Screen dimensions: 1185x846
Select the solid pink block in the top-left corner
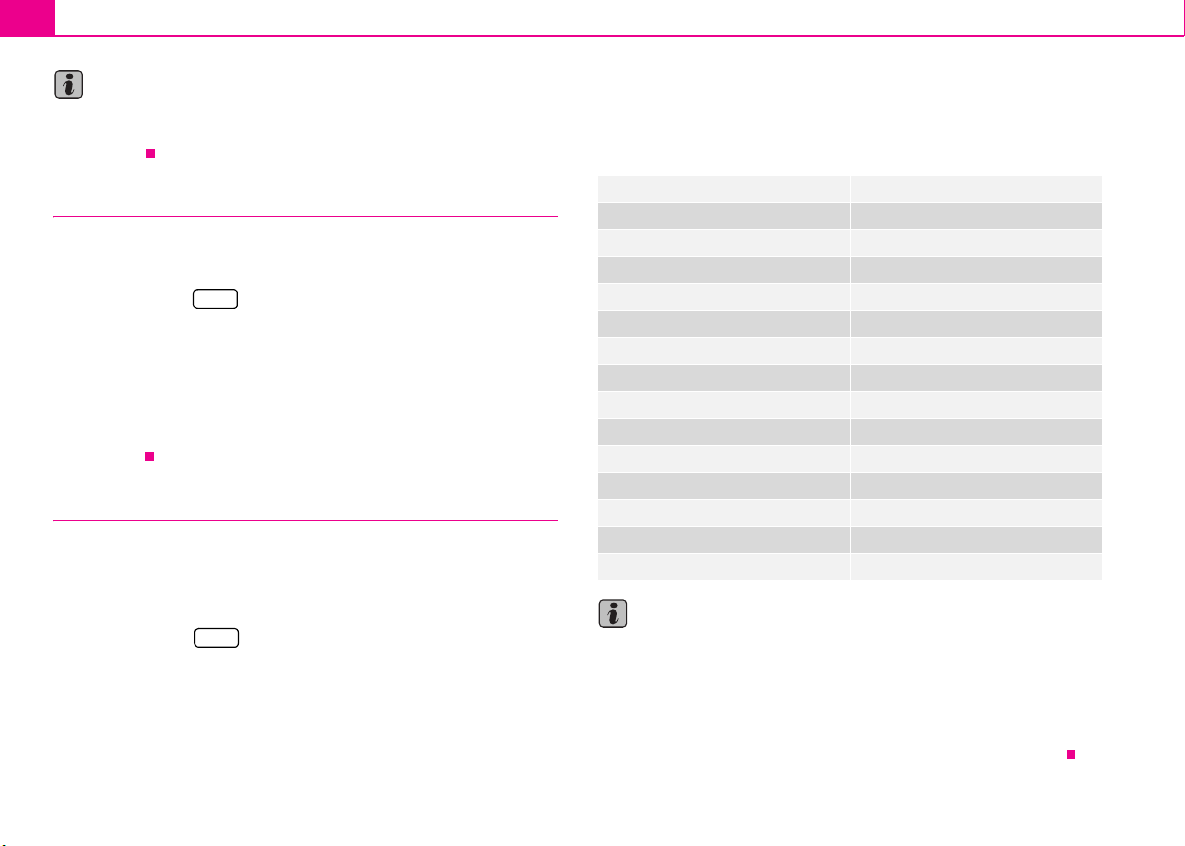point(27,17)
